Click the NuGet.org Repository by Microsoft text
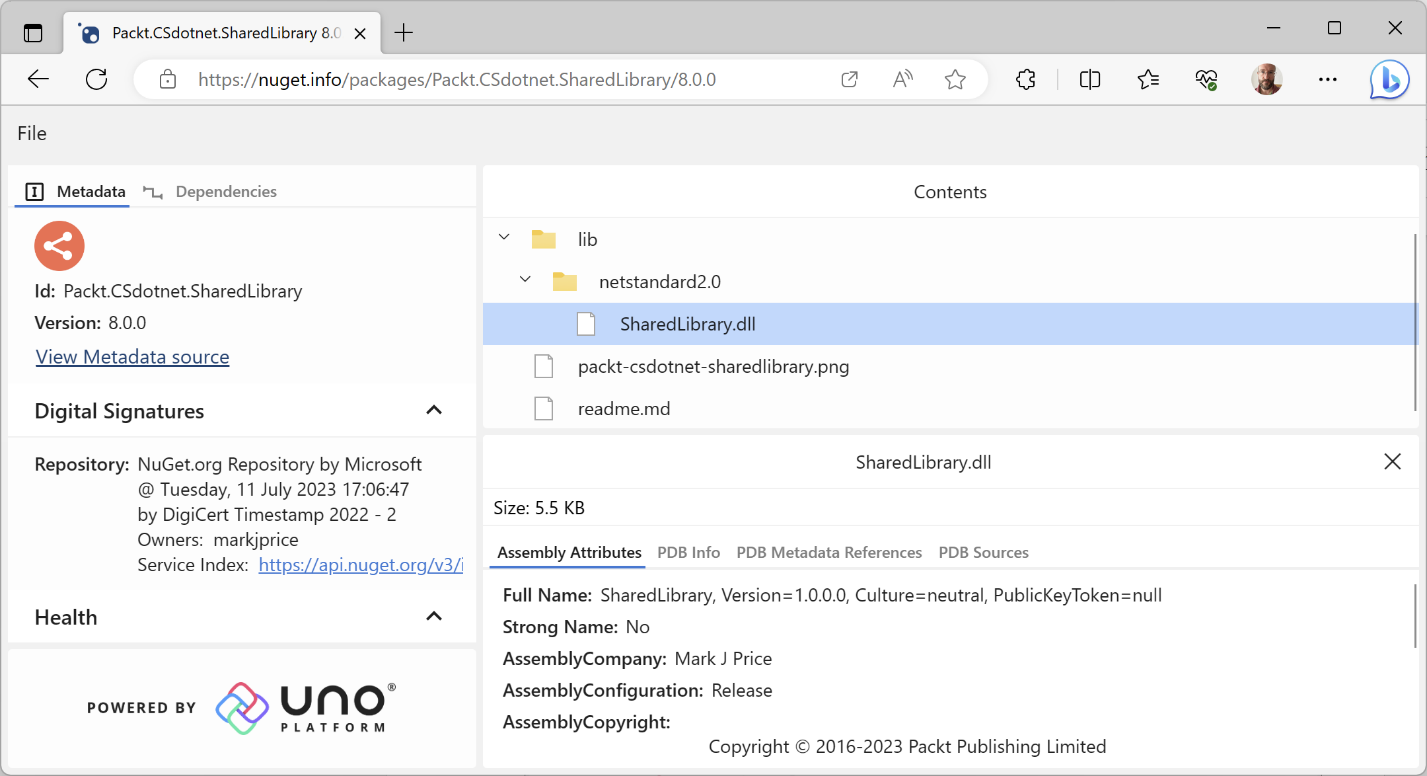The image size is (1427, 776). pos(280,464)
